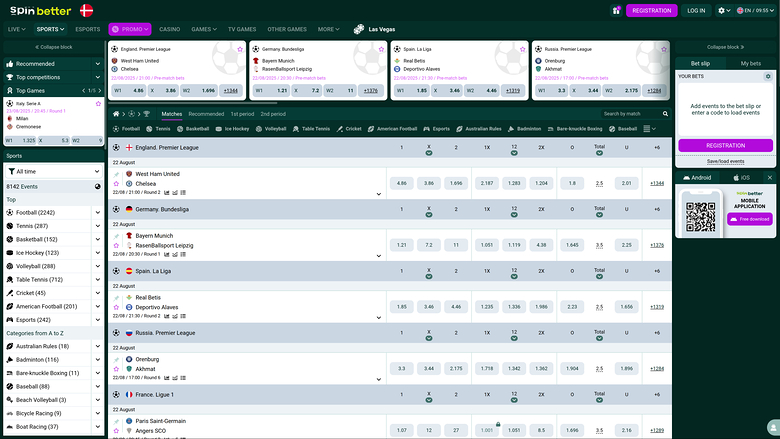Click Free download app button
This screenshot has height=439, width=780.
750,219
